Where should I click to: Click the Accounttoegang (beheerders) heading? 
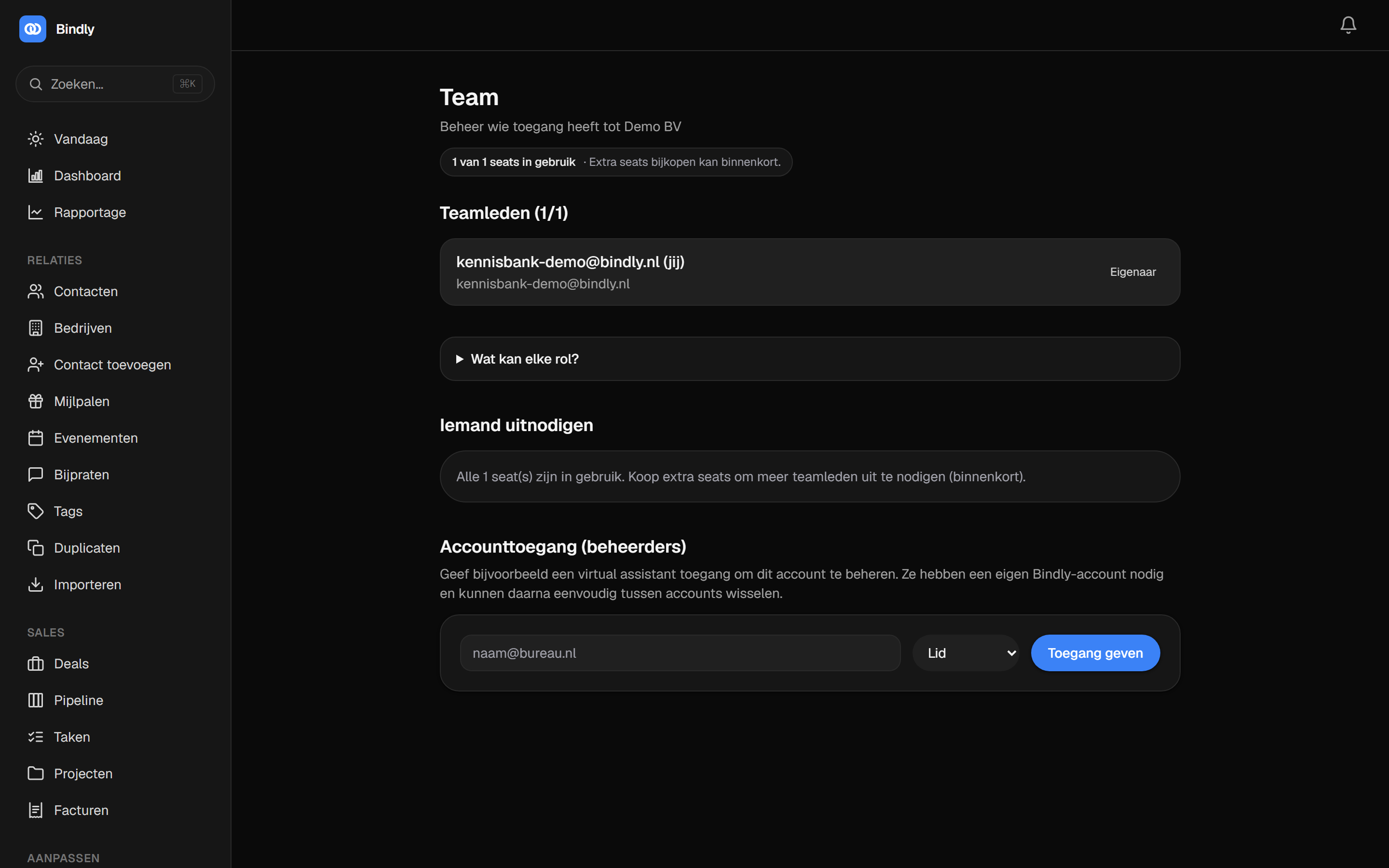coord(562,546)
